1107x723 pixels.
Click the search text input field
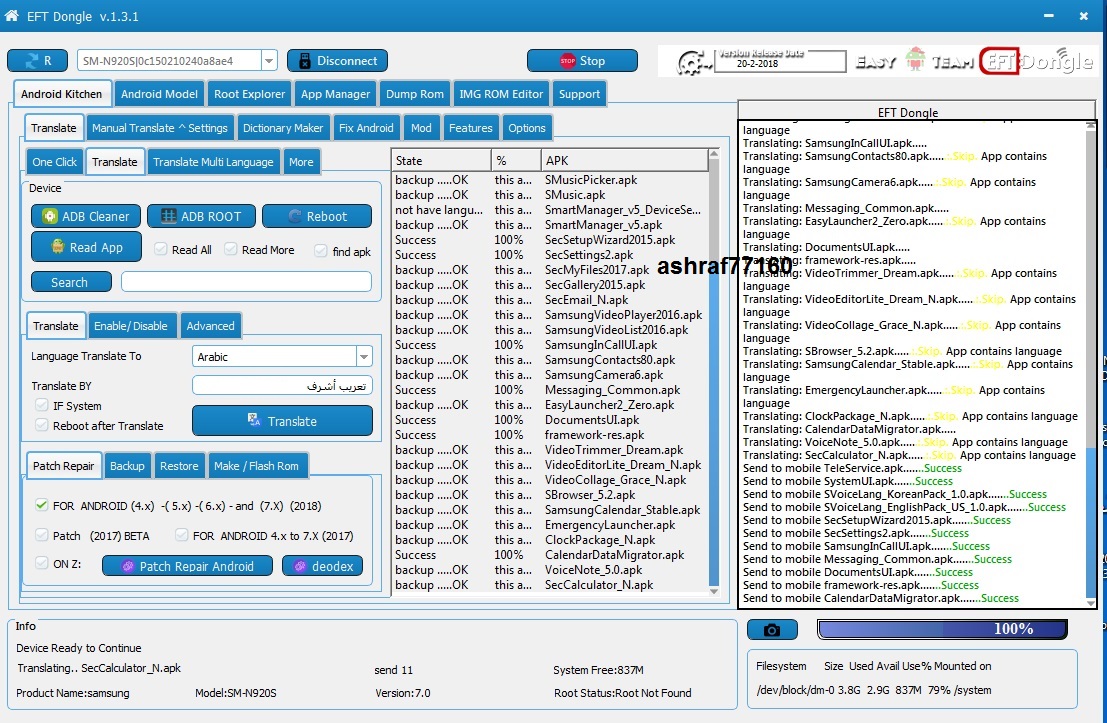[x=246, y=282]
